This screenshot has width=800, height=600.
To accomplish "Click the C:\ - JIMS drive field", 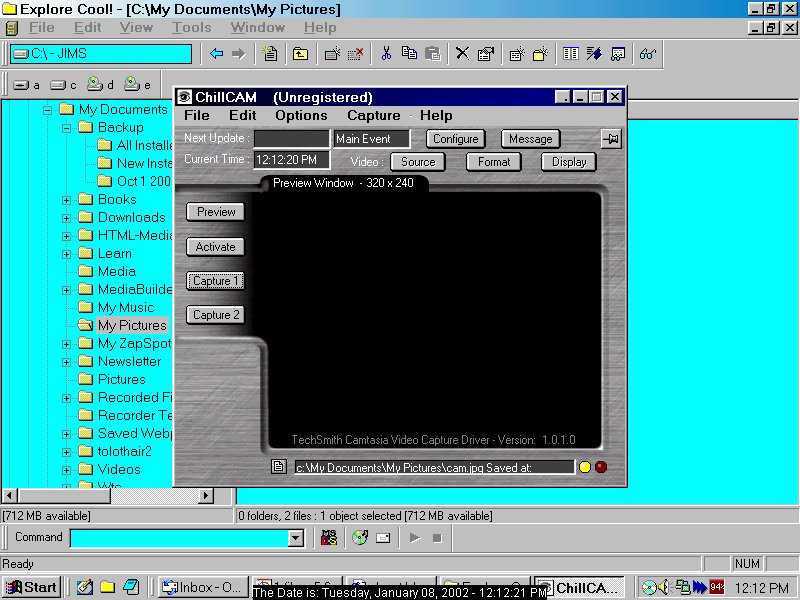I will [x=101, y=54].
